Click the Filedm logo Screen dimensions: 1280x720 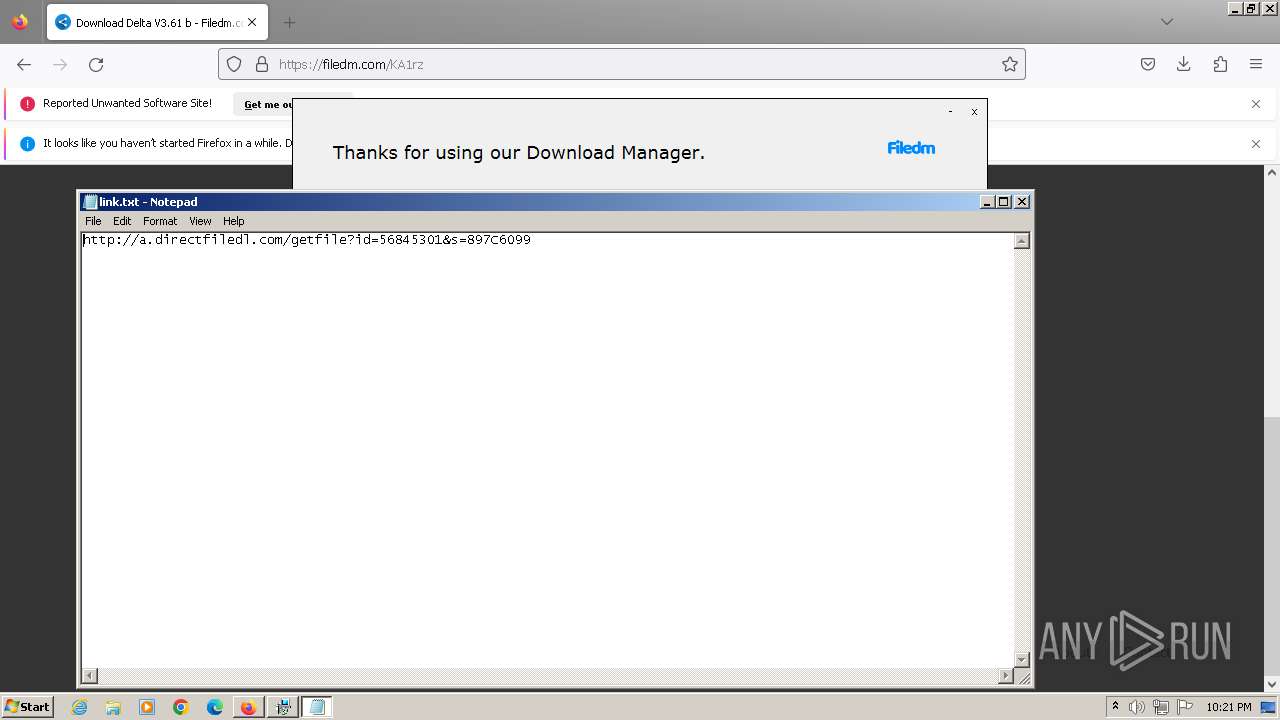pos(911,148)
